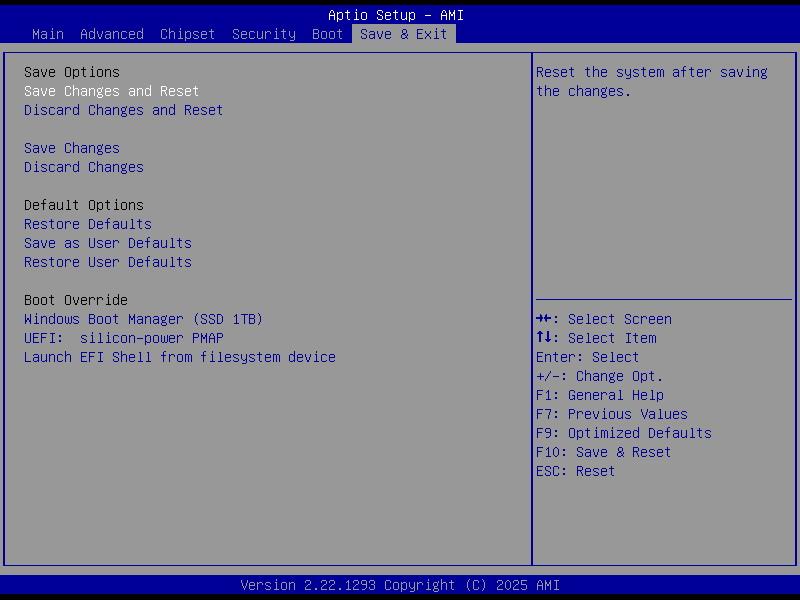Click the 'Aptio Setup - AMI' title

coord(396,15)
